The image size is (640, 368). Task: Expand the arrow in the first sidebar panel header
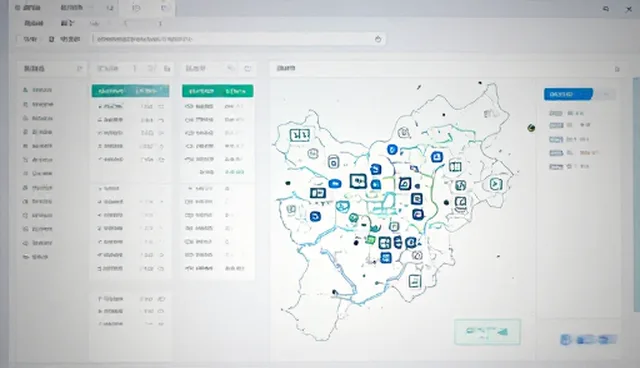80,69
